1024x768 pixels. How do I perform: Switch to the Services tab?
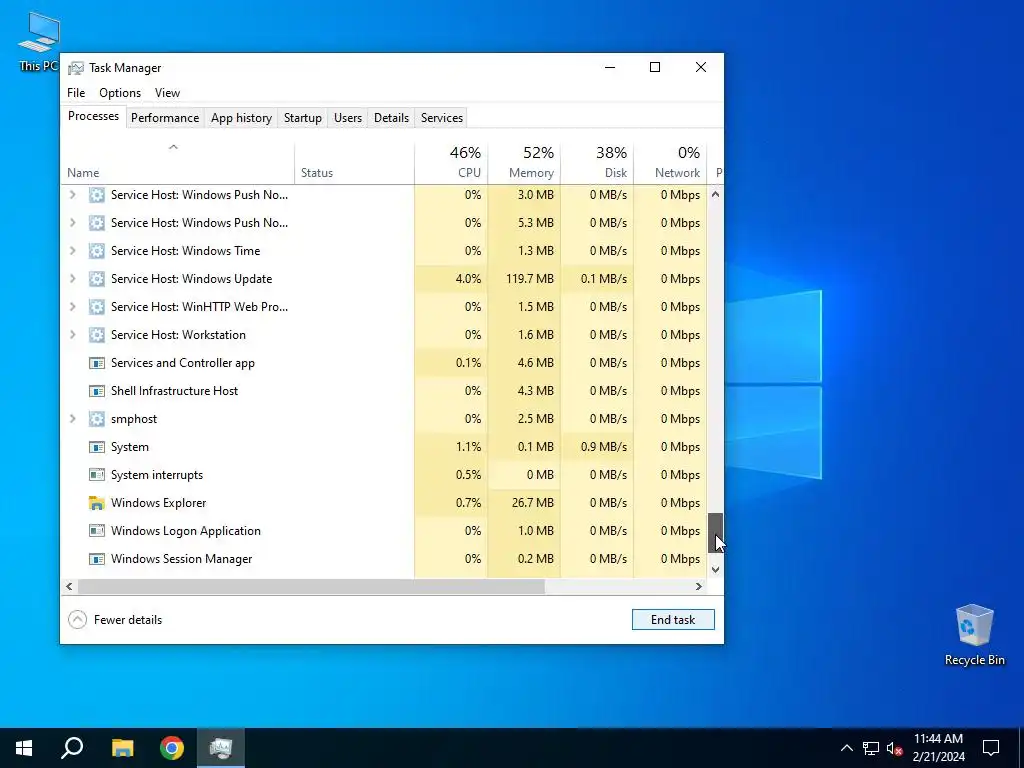tap(441, 118)
